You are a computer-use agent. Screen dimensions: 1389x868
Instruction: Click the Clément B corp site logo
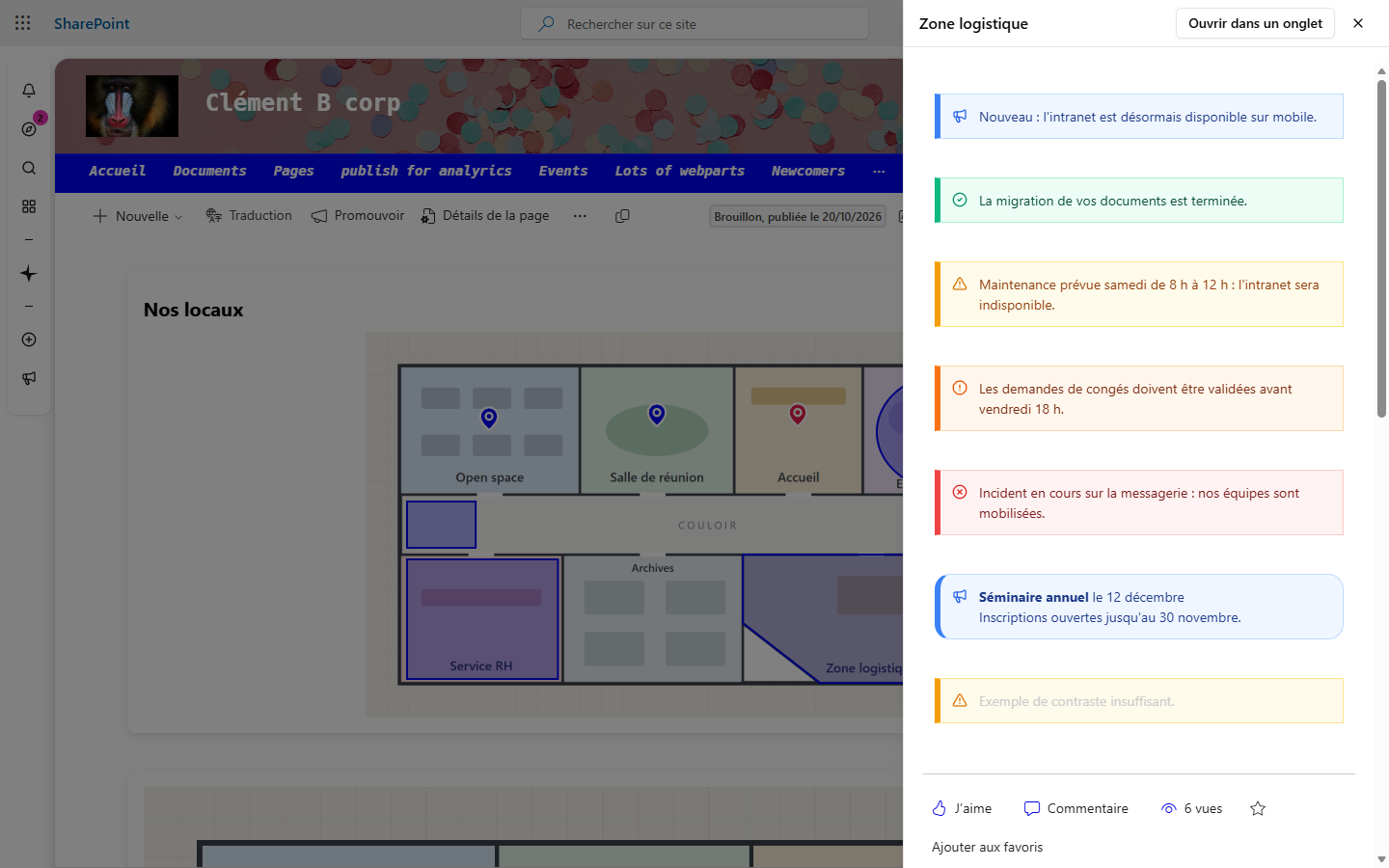(x=132, y=106)
